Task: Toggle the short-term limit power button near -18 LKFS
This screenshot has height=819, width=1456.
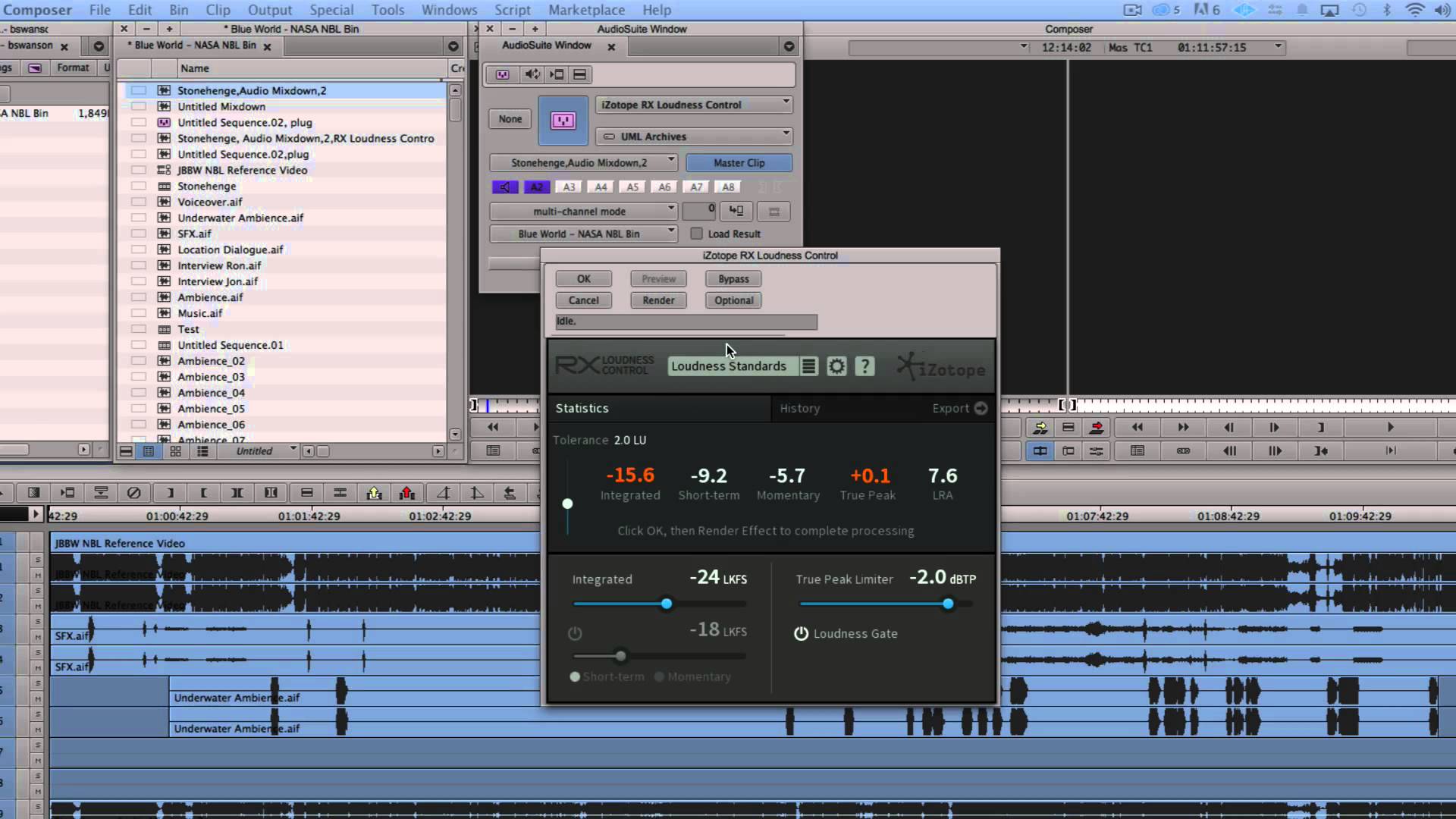Action: click(x=575, y=632)
